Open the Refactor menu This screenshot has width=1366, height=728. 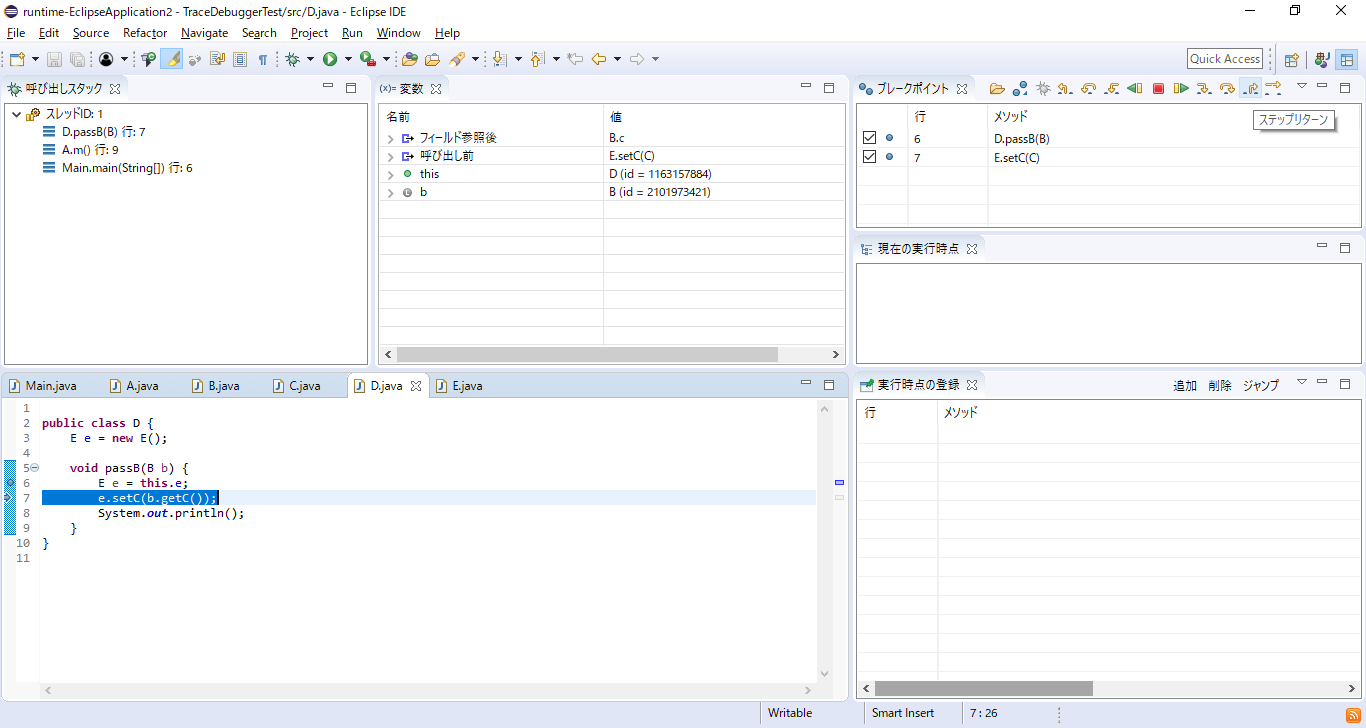(x=145, y=33)
